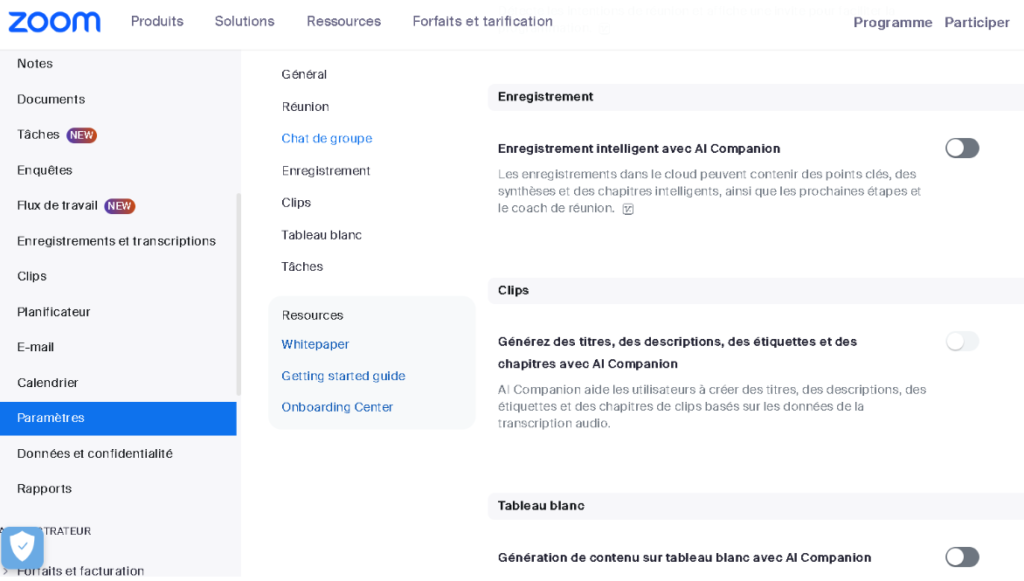Image resolution: width=1024 pixels, height=581 pixels.
Task: Click Participer in the top bar
Action: pos(976,22)
